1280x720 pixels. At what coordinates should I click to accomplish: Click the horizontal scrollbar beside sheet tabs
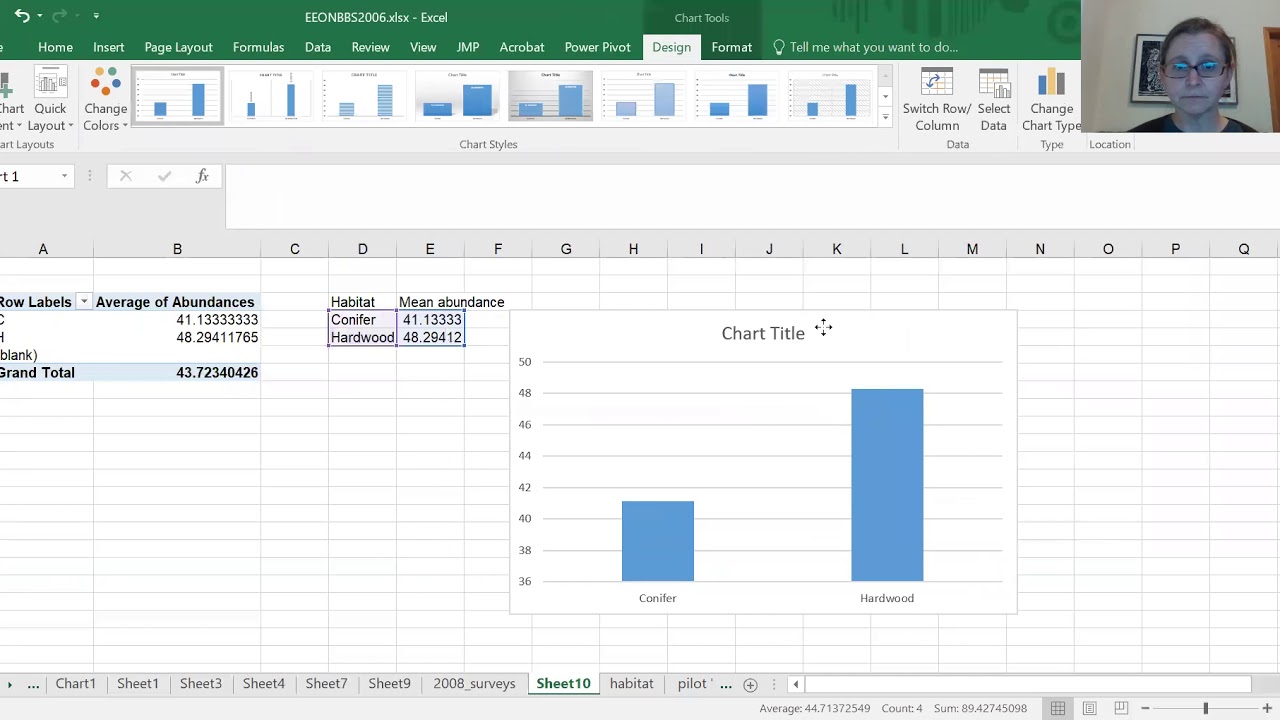[1027, 685]
